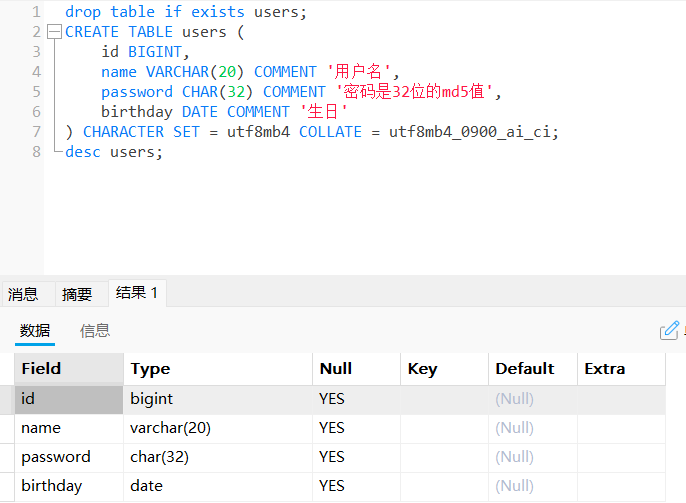Screen dimensions: 686x503
Task: Select the 数据 sub-tab
Action: click(35, 331)
